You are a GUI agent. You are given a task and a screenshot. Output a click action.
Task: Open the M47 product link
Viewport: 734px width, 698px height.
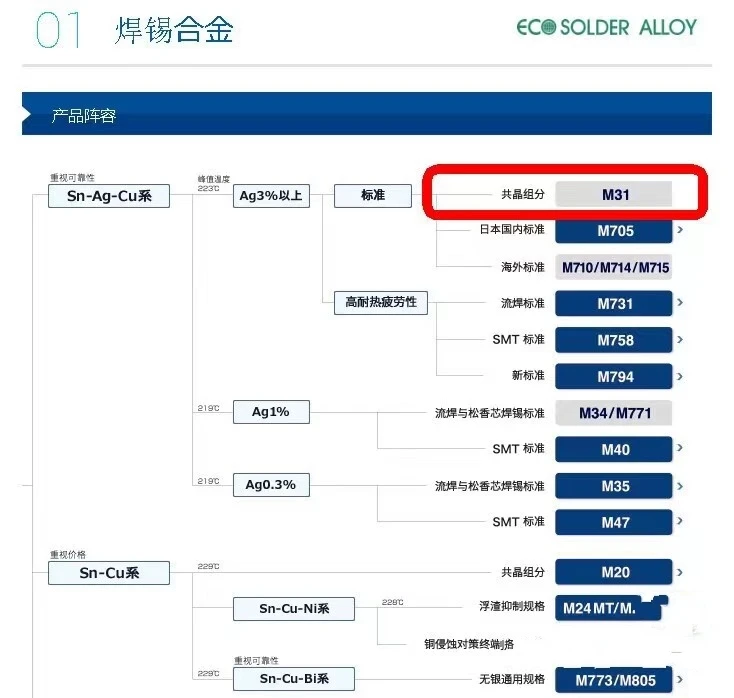point(614,522)
